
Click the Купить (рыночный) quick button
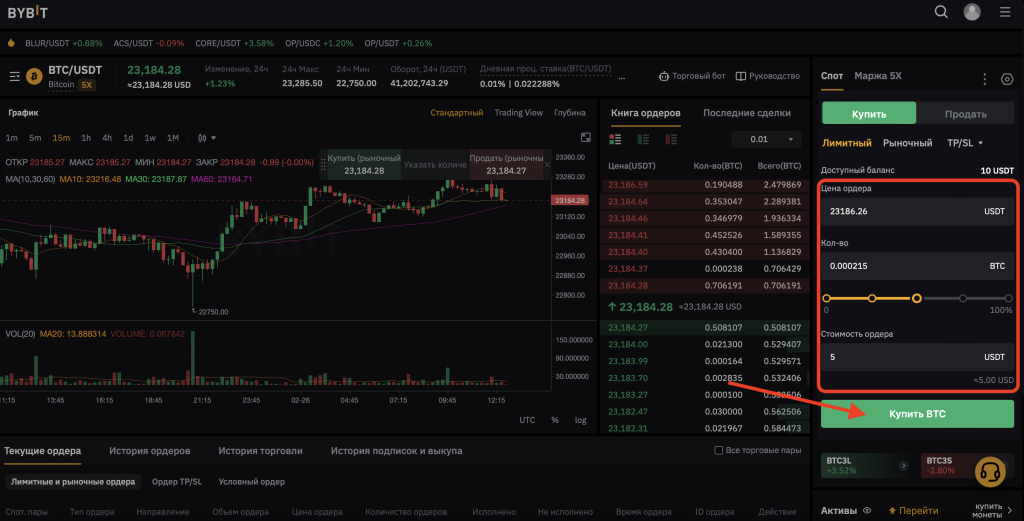coord(364,165)
